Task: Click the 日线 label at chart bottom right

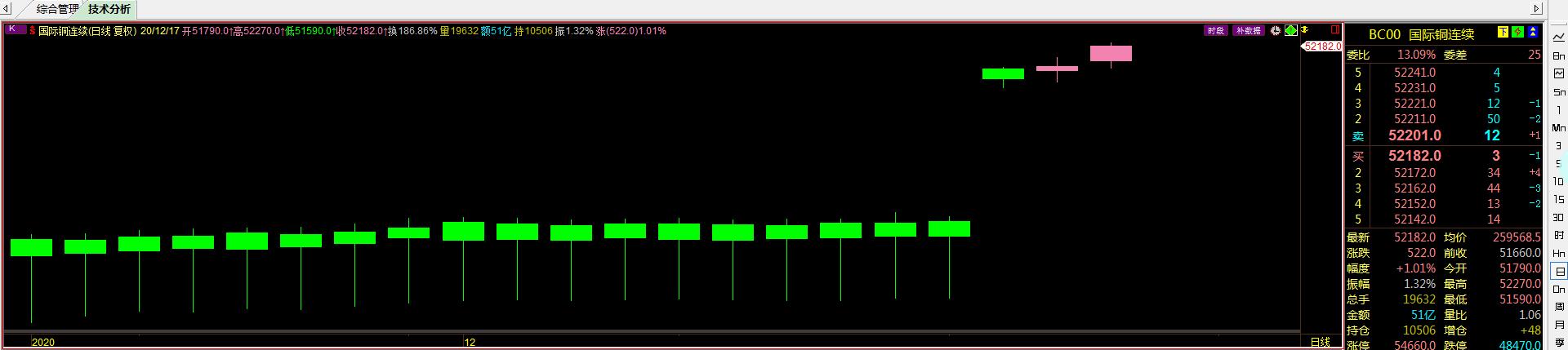Action: point(1320,342)
